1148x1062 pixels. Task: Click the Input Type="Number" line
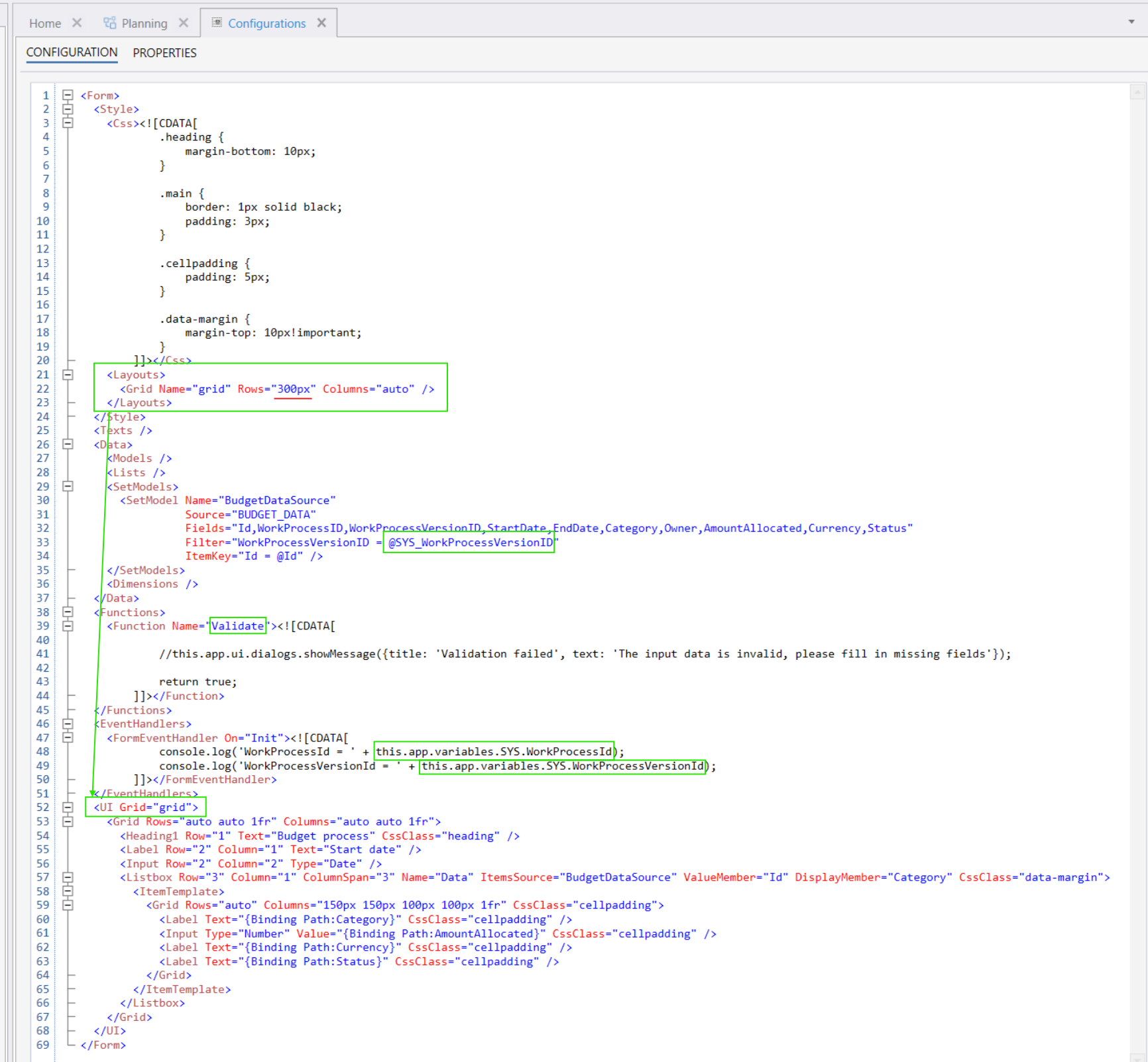coord(437,933)
